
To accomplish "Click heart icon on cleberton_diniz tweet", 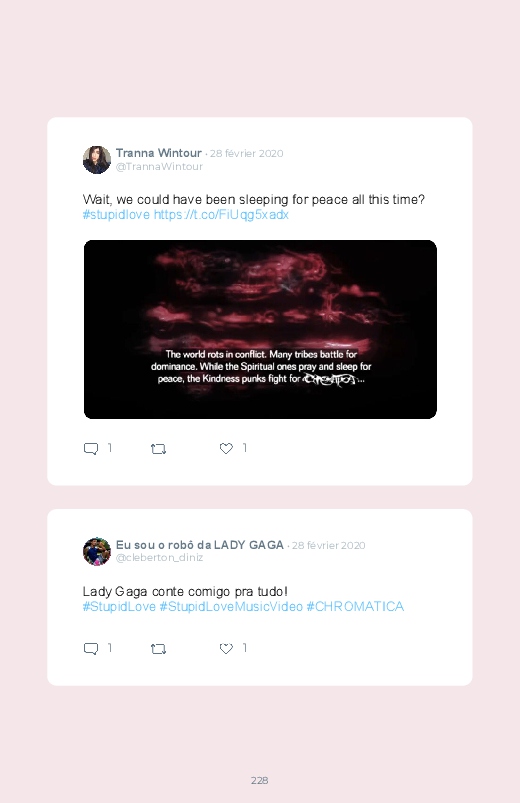I will coord(226,648).
